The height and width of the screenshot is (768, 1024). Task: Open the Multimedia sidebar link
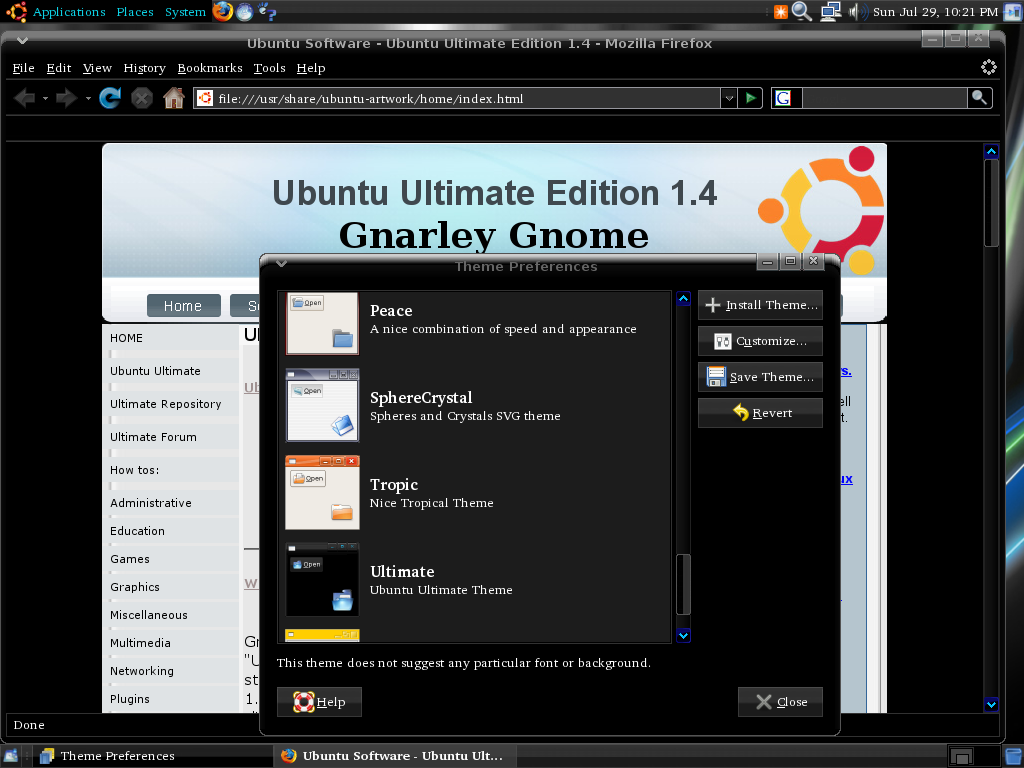point(140,643)
